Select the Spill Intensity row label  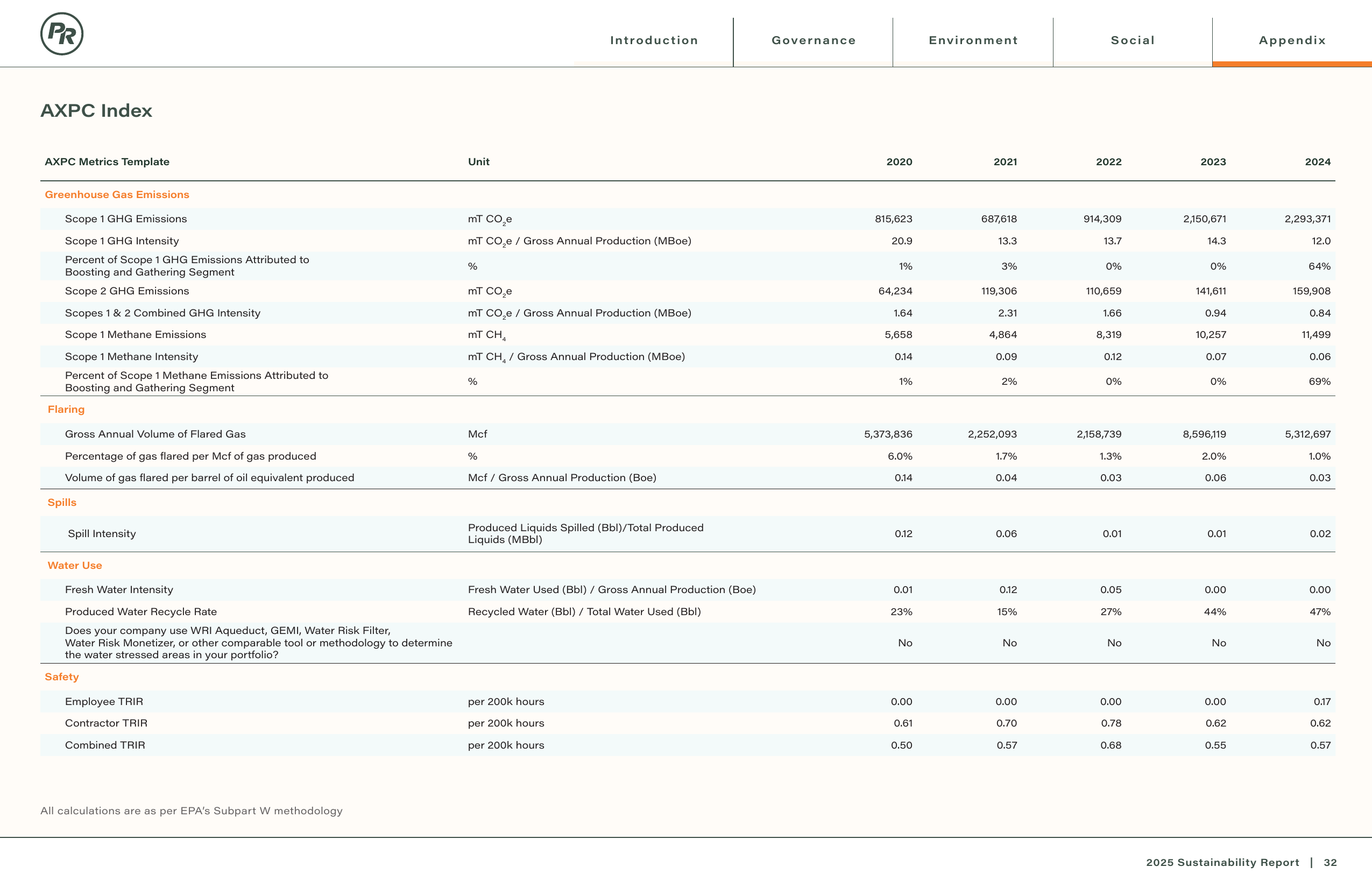click(102, 534)
